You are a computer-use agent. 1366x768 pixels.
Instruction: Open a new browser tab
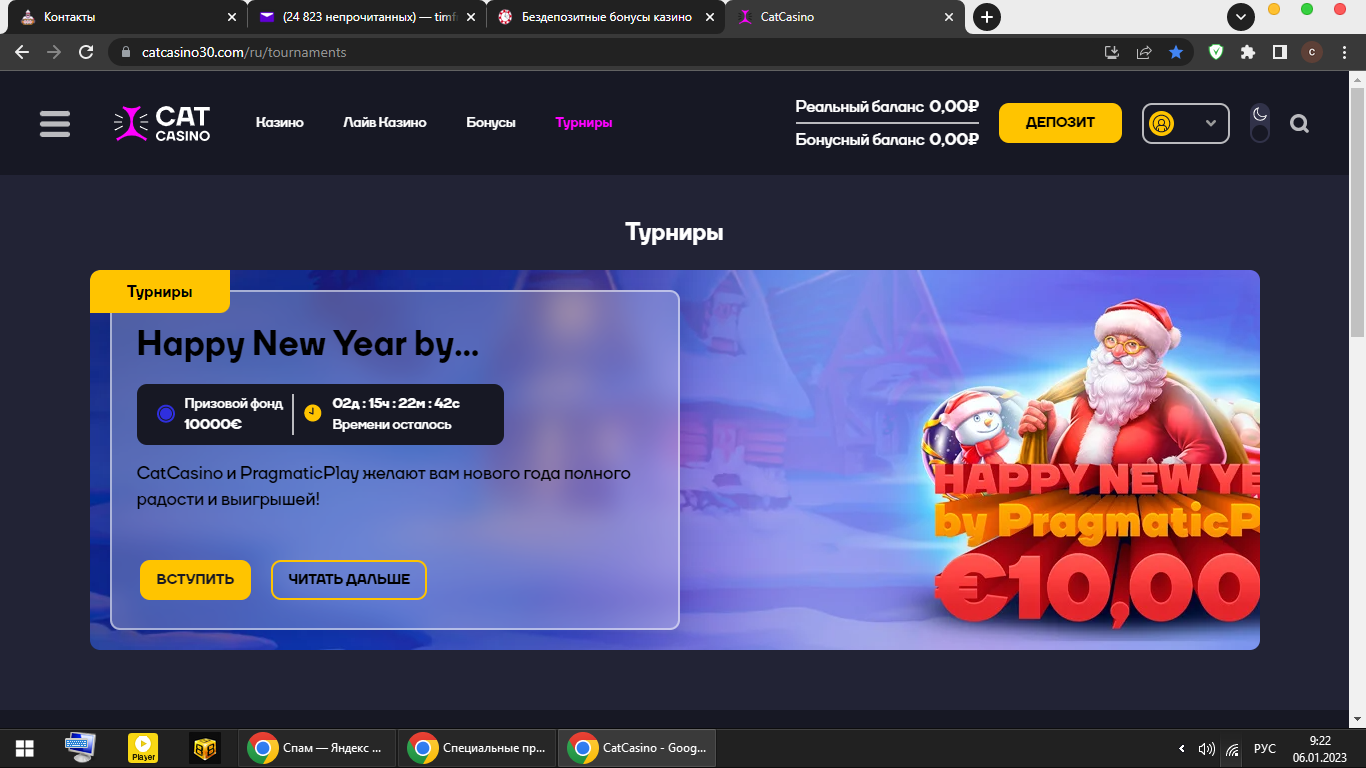click(x=987, y=17)
